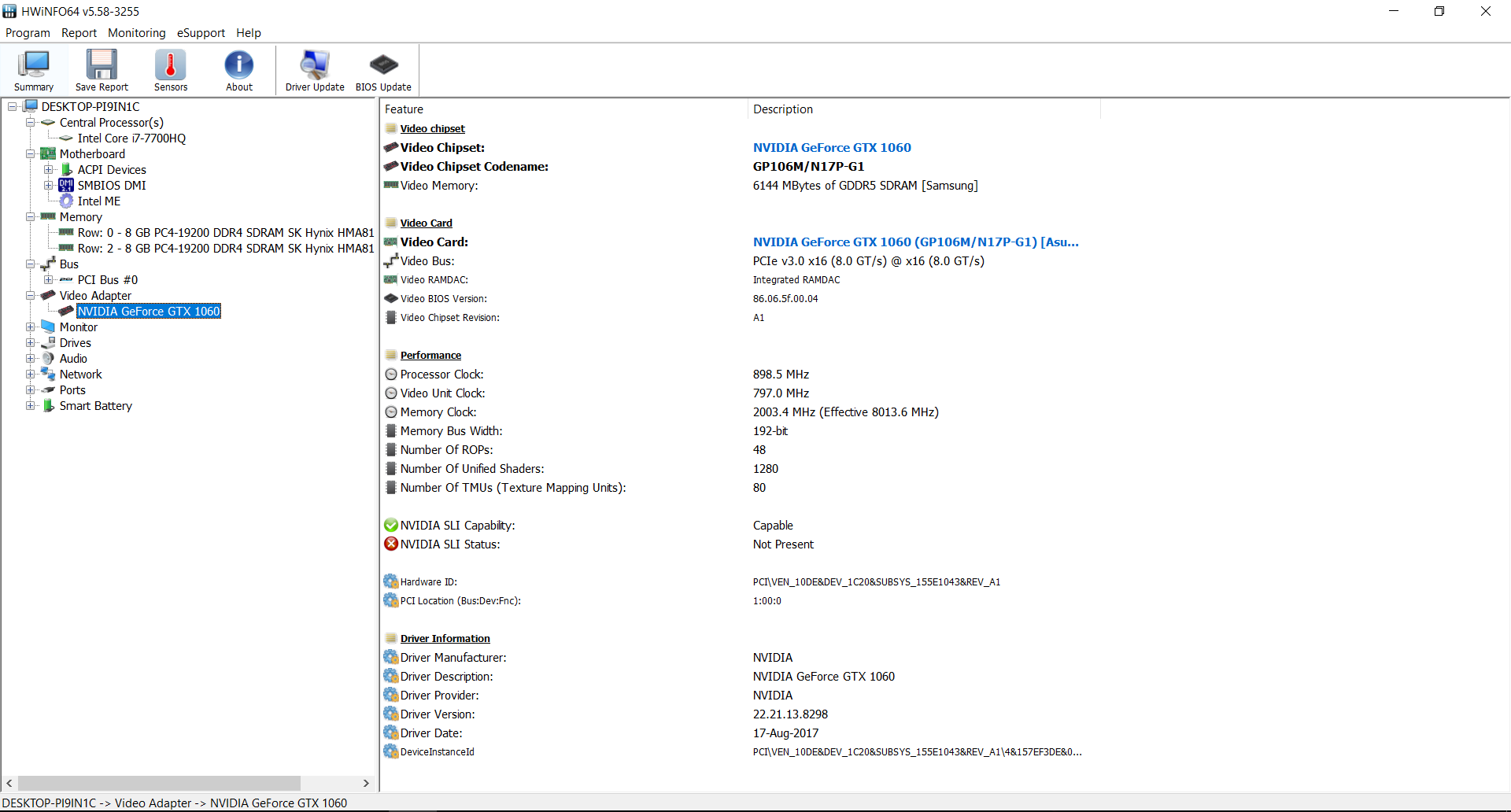The image size is (1511, 812).
Task: Click the BIOS Update chip icon
Action: coord(383,70)
